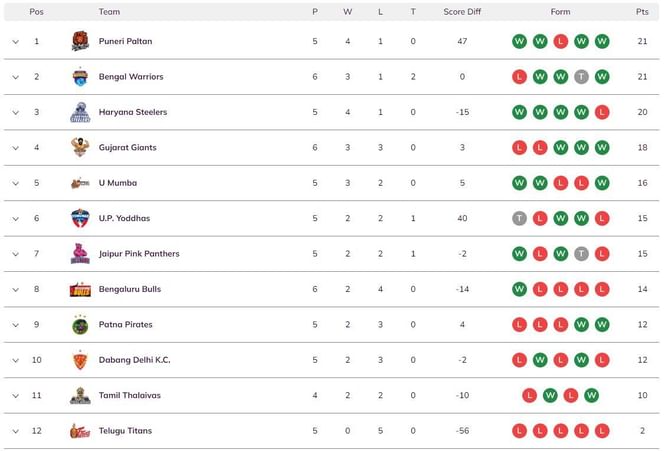Click the U.P. Yoddhas team logo
The width and height of the screenshot is (668, 451).
[x=80, y=218]
